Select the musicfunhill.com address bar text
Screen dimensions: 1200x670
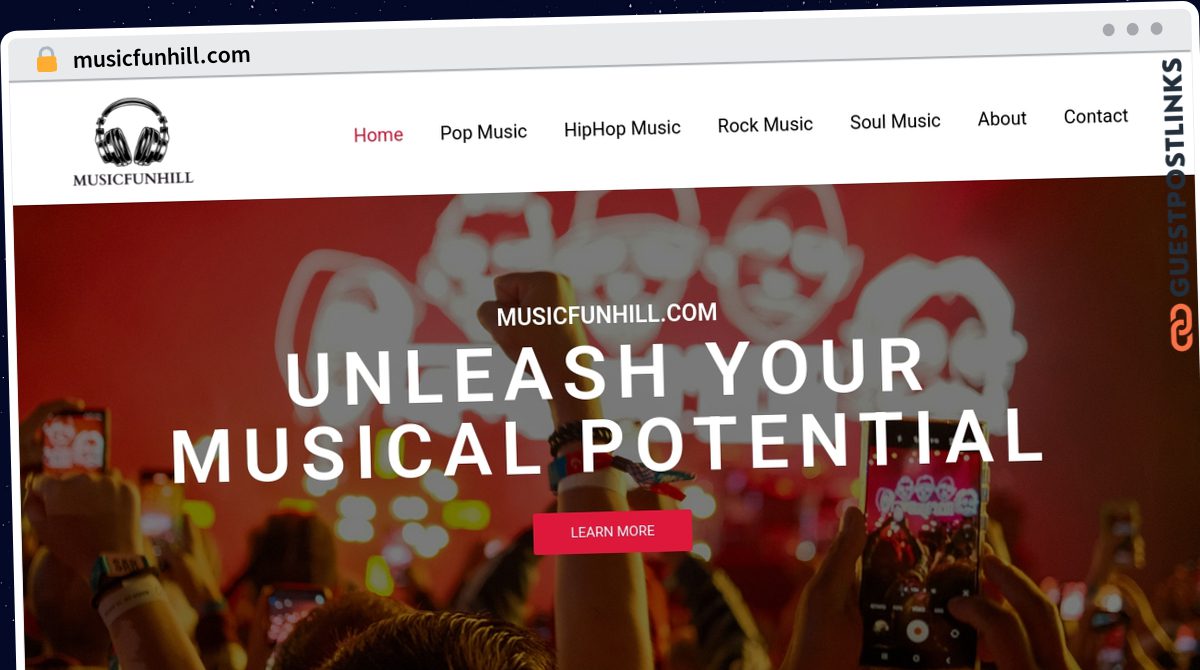coord(162,57)
